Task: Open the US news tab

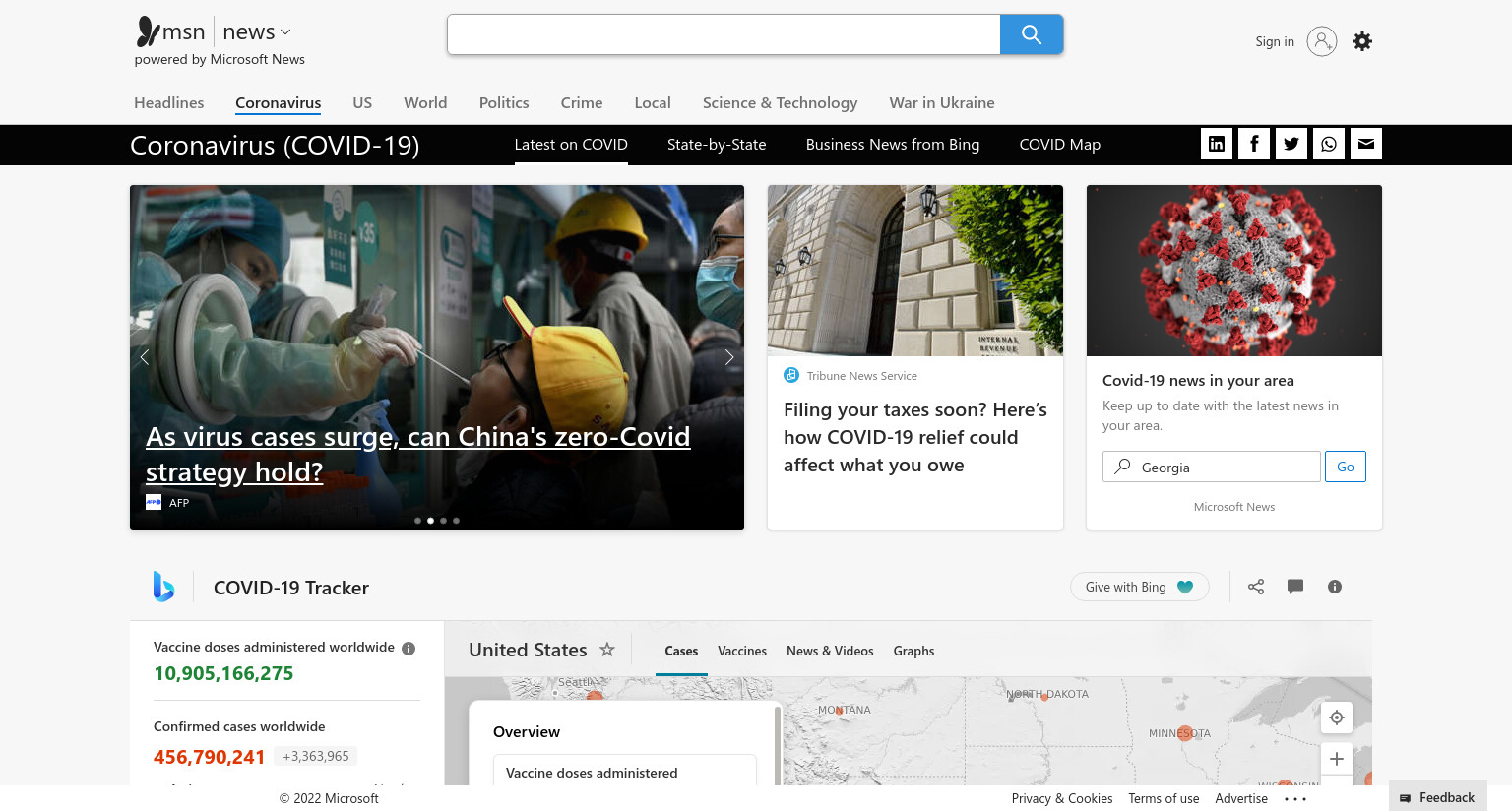Action: [362, 102]
